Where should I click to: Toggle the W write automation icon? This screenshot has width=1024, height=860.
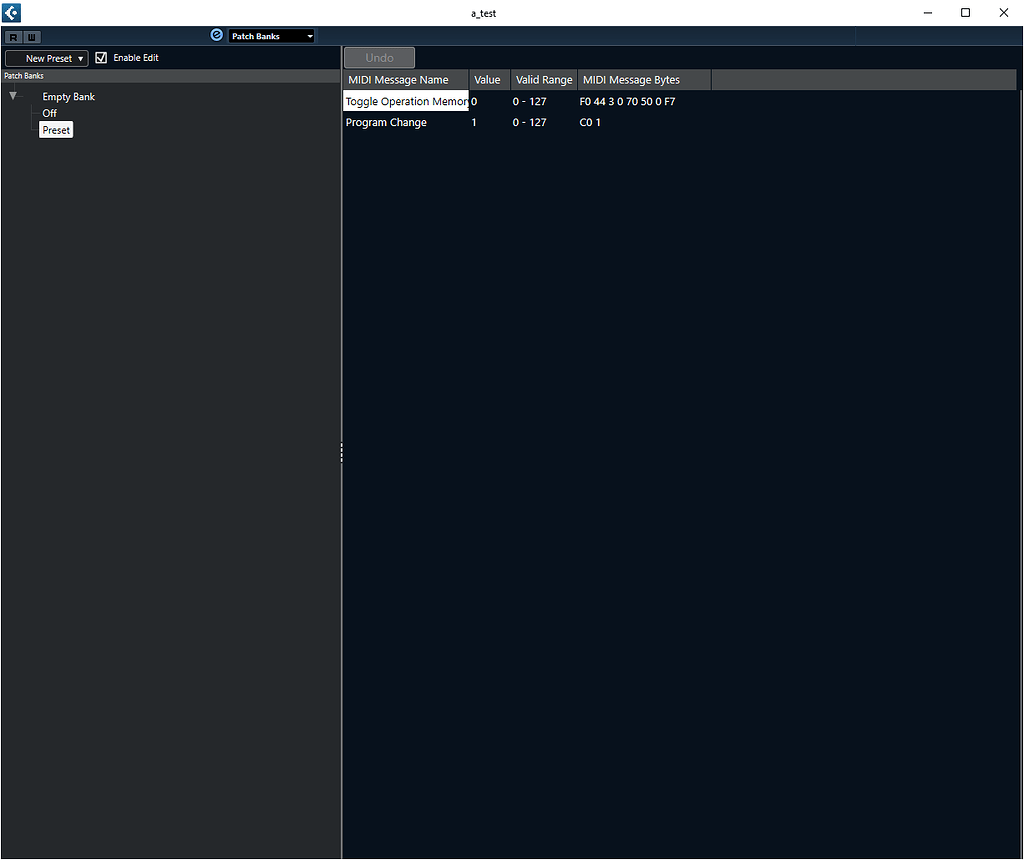click(31, 37)
